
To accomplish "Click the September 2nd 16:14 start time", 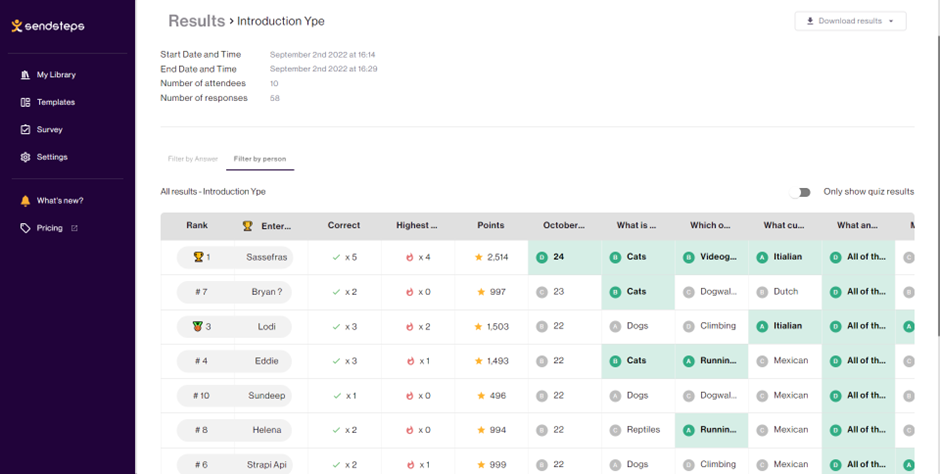I will click(322, 55).
